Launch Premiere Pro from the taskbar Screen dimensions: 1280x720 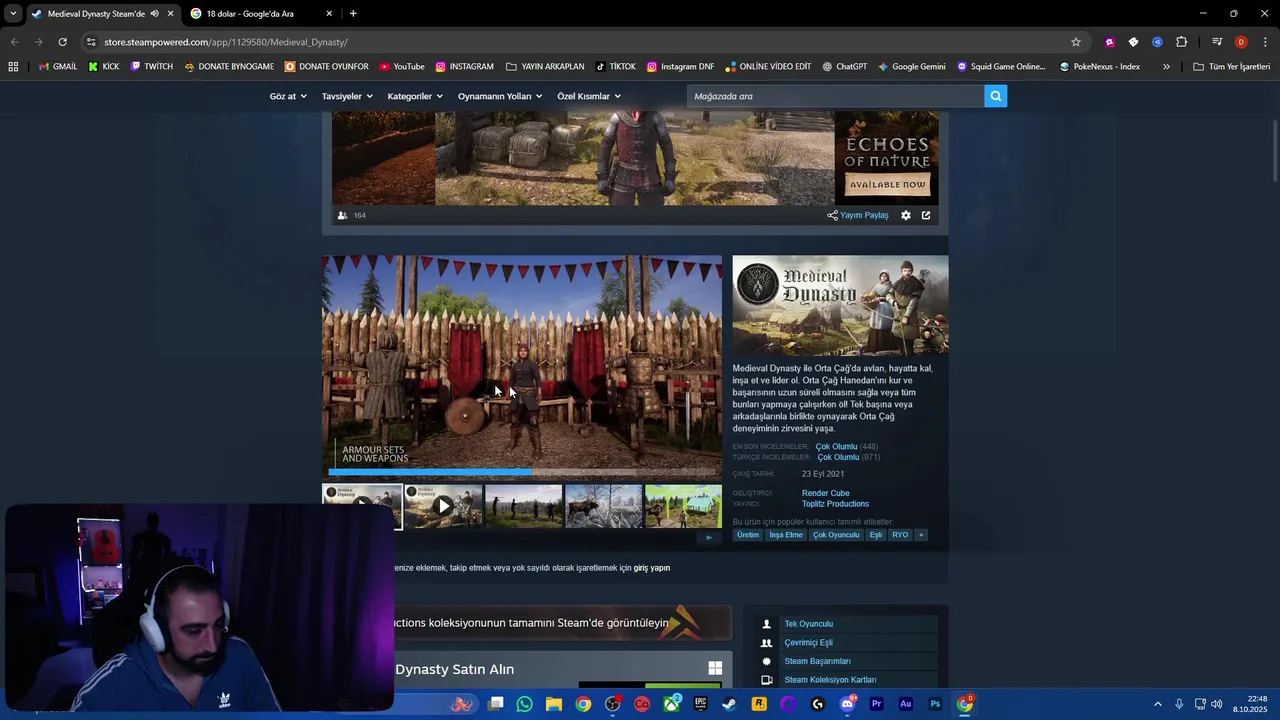pyautogui.click(x=877, y=704)
